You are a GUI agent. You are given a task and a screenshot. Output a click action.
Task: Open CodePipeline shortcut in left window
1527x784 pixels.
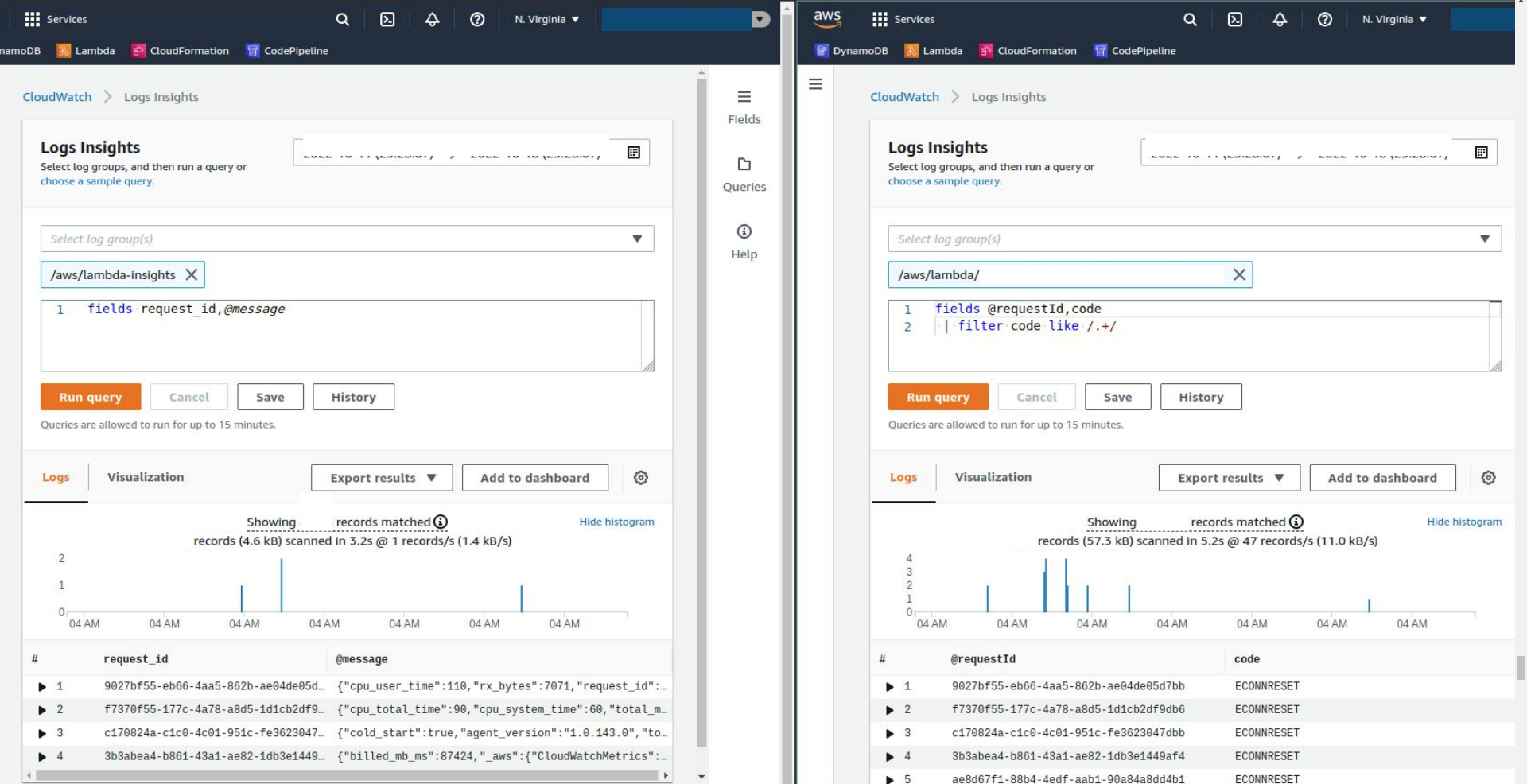pos(287,51)
